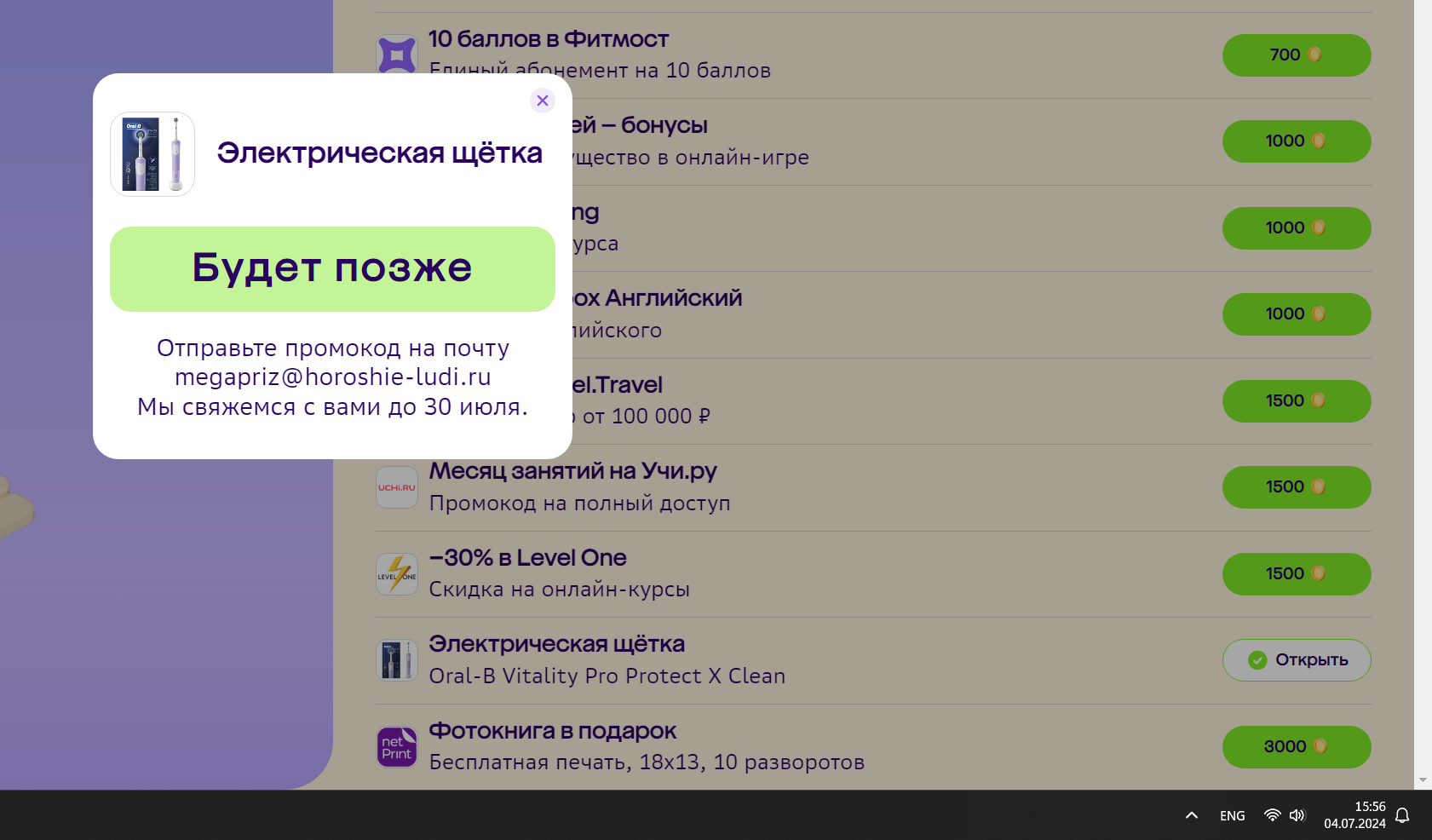The width and height of the screenshot is (1432, 840).
Task: Click the Будет позже button
Action: [x=332, y=269]
